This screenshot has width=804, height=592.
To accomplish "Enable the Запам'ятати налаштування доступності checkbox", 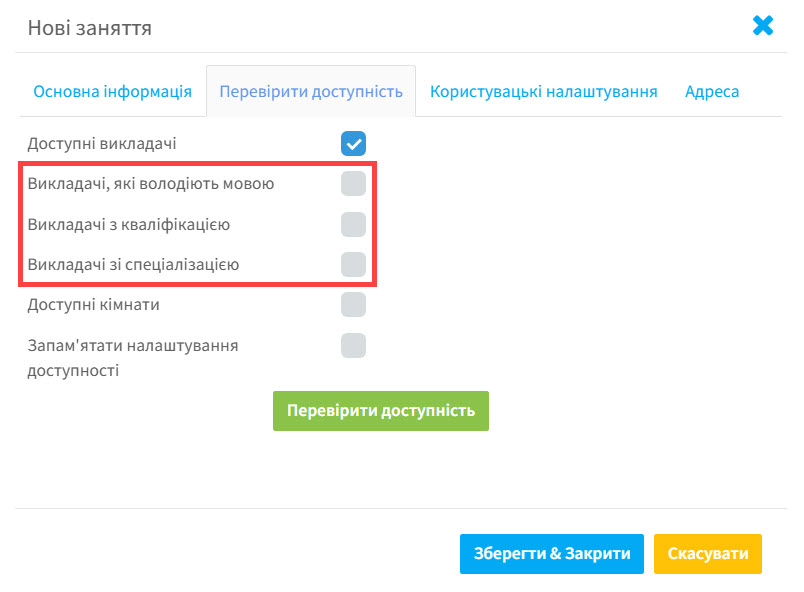I will pyautogui.click(x=353, y=346).
